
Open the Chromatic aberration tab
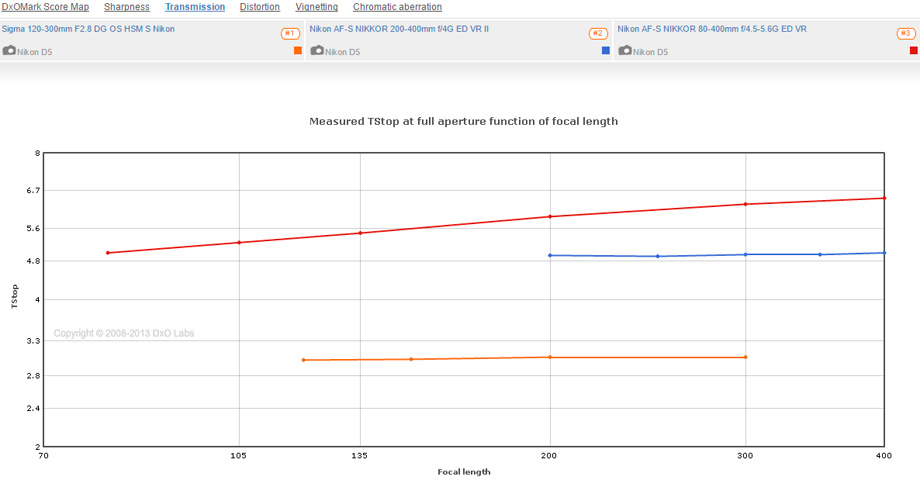point(397,7)
